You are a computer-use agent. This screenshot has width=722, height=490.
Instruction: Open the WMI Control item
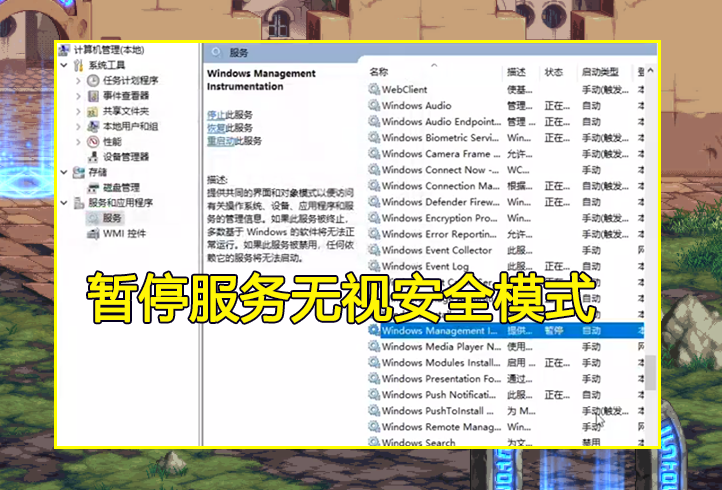[116, 233]
